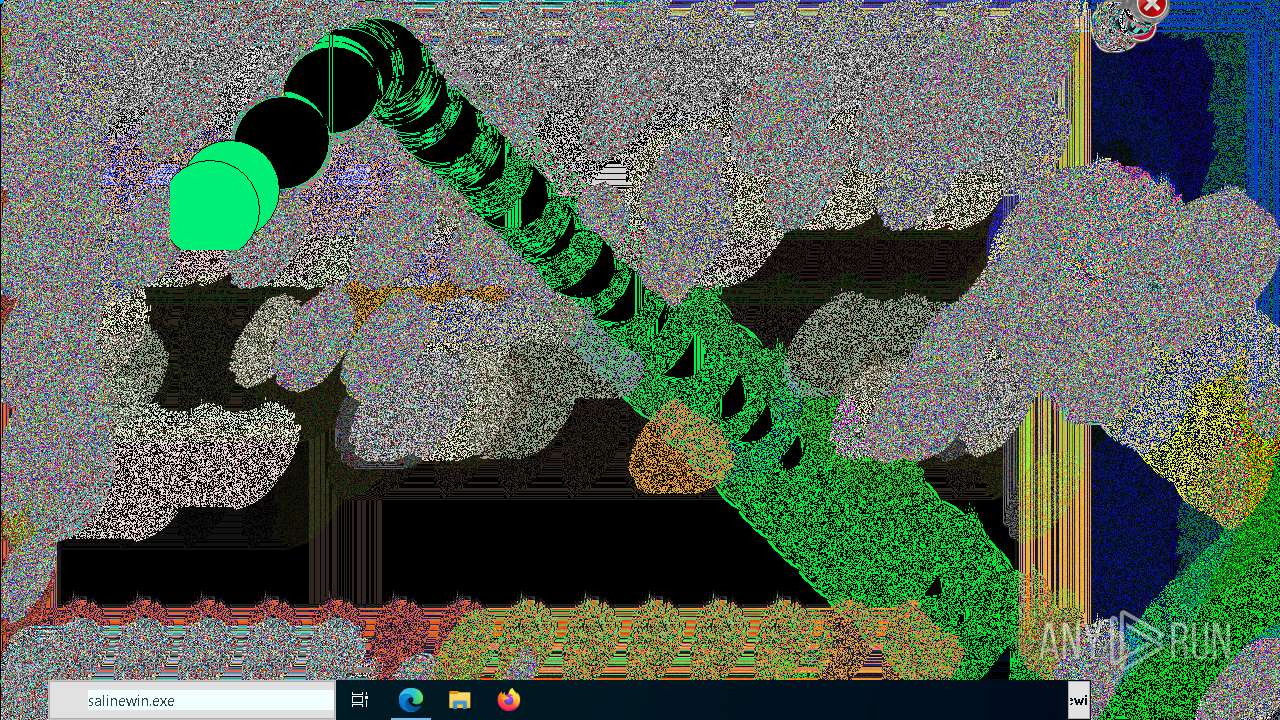Click the salinewin.exe taskbar search box
The image size is (1280, 720).
[x=192, y=701]
